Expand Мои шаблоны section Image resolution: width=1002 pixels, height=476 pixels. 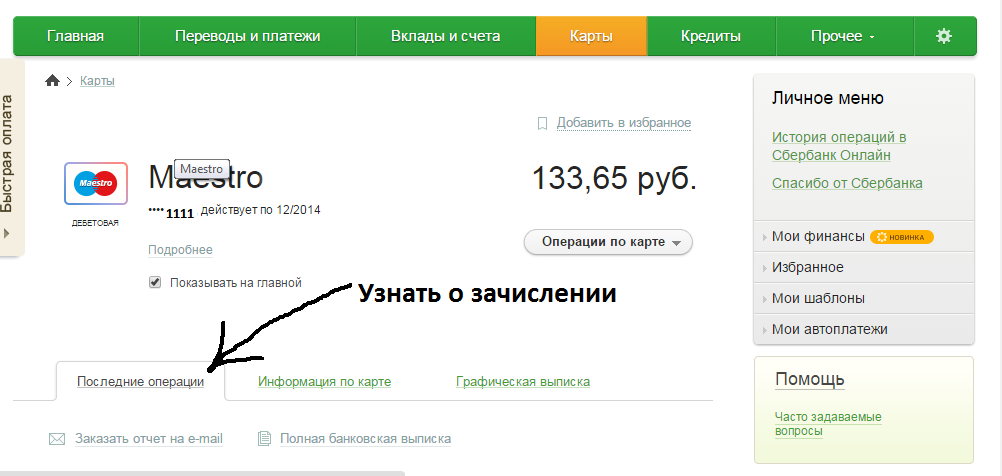coord(819,298)
